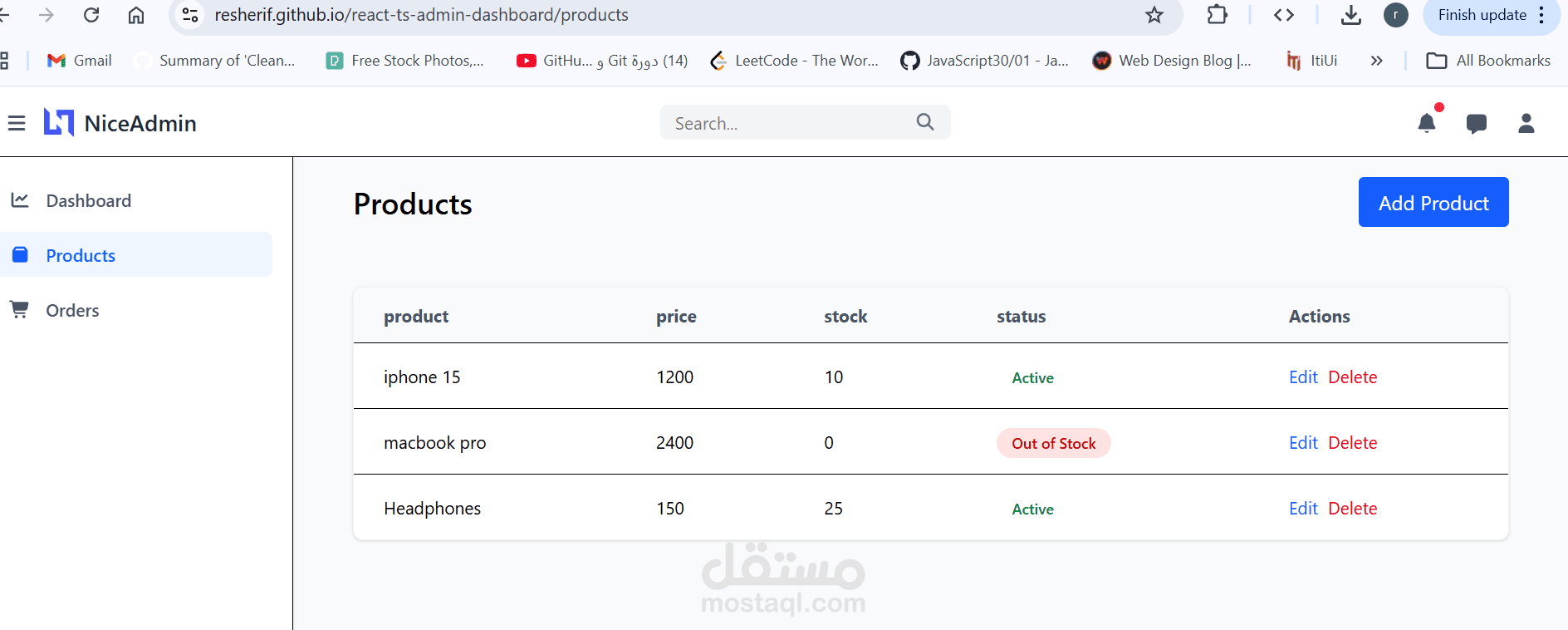Viewport: 1568px width, 630px height.
Task: Click the browser forward arrow
Action: [47, 15]
